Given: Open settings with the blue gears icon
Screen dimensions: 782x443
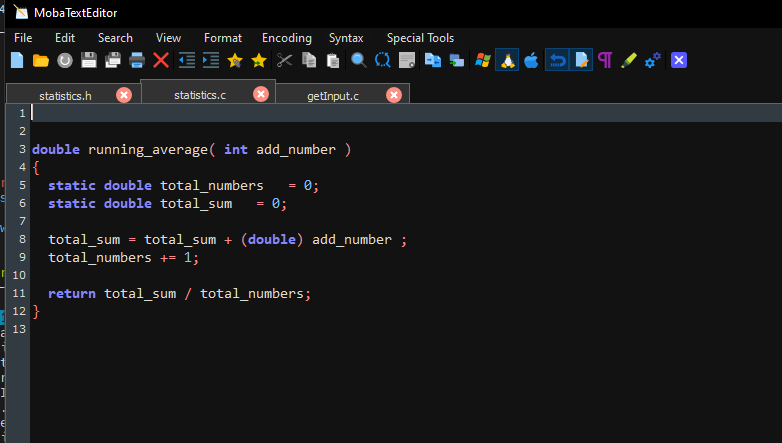Looking at the screenshot, I should pos(653,60).
